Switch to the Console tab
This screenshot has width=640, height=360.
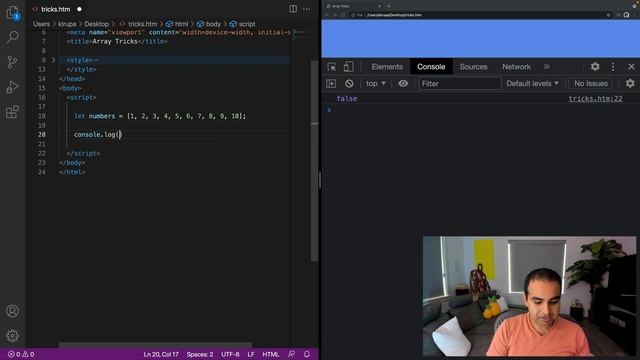pyautogui.click(x=431, y=67)
